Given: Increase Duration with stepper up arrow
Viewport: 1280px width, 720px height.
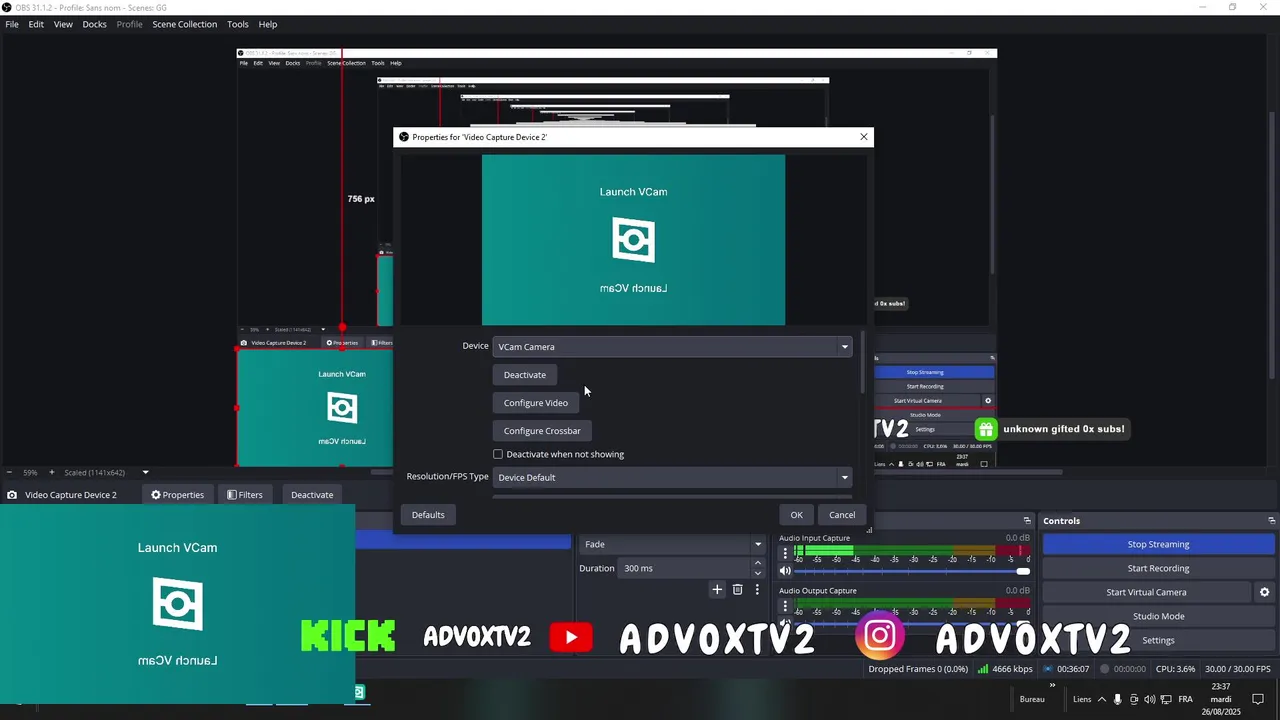Looking at the screenshot, I should point(757,563).
